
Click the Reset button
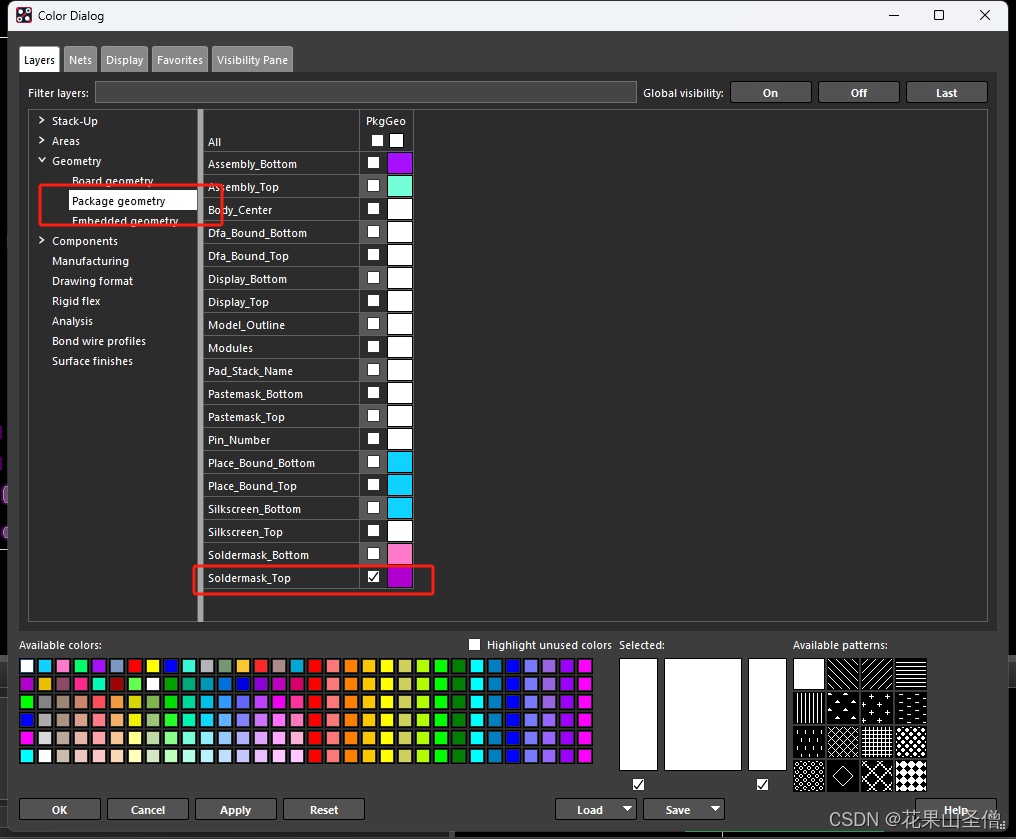tap(324, 810)
